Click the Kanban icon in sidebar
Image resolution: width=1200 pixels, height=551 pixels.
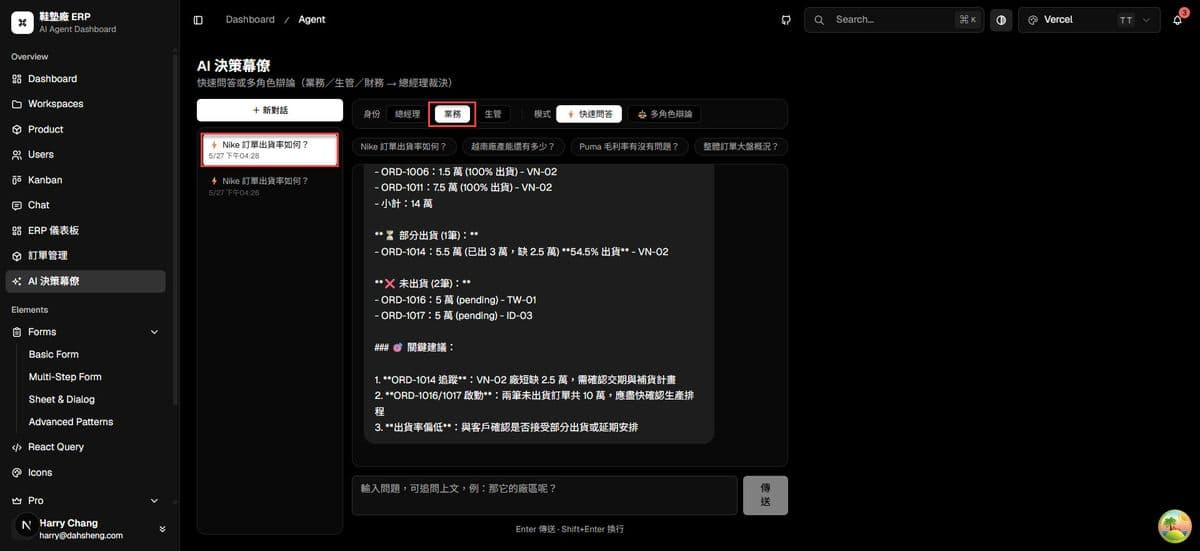(x=17, y=180)
